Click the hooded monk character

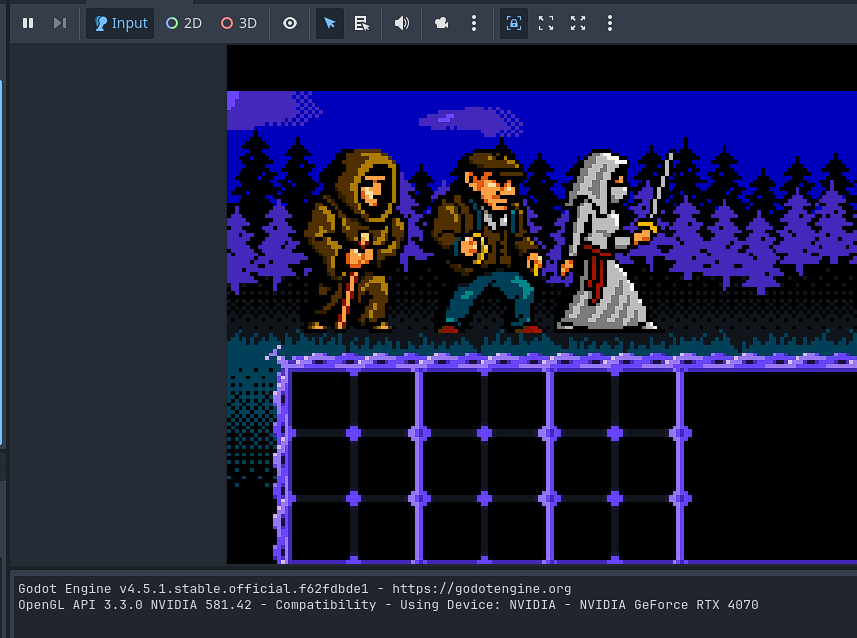(x=355, y=239)
